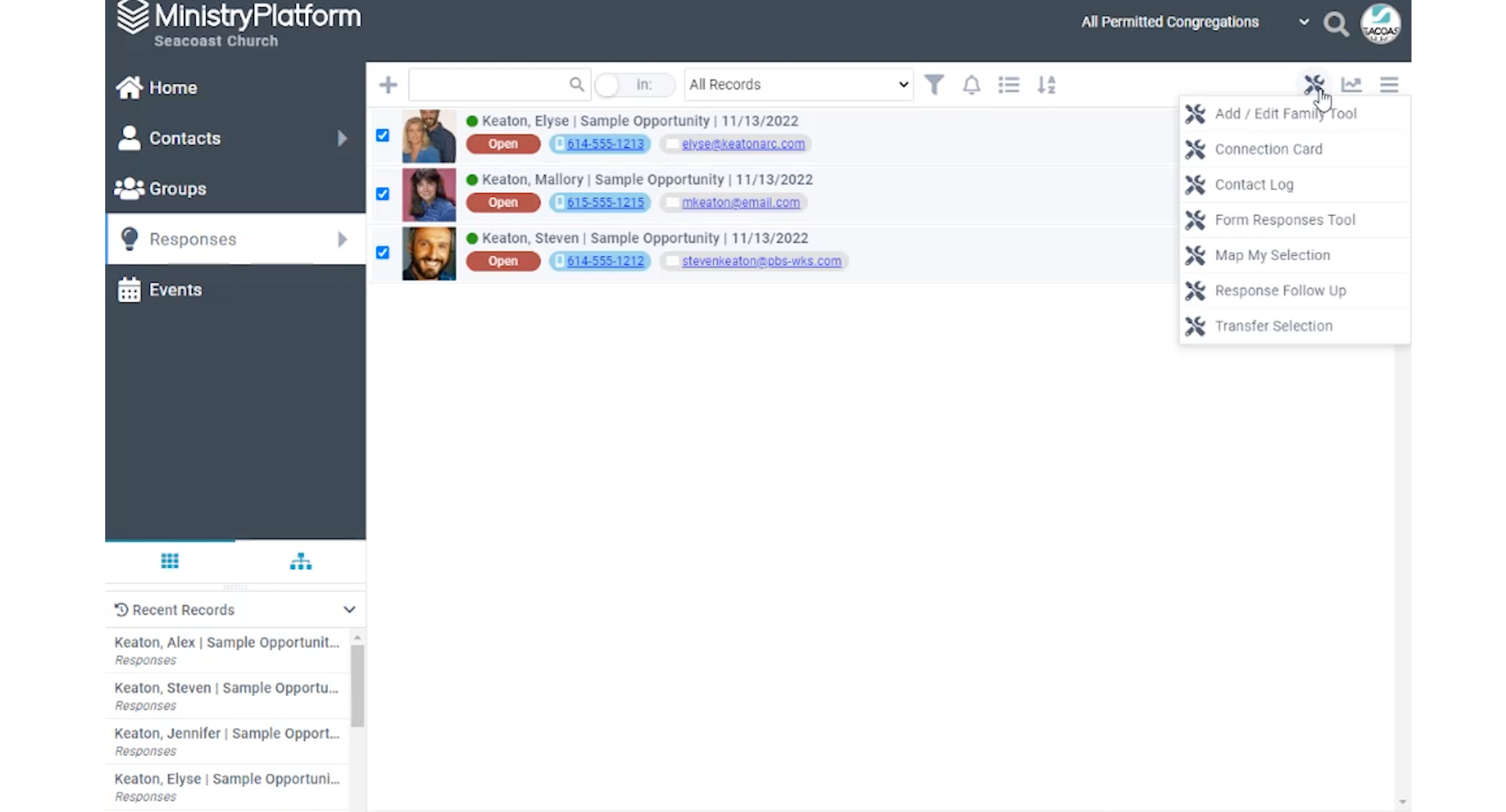Uncheck the Keaton, Steven record checkbox
Viewport: 1506px width, 812px height.
point(382,252)
